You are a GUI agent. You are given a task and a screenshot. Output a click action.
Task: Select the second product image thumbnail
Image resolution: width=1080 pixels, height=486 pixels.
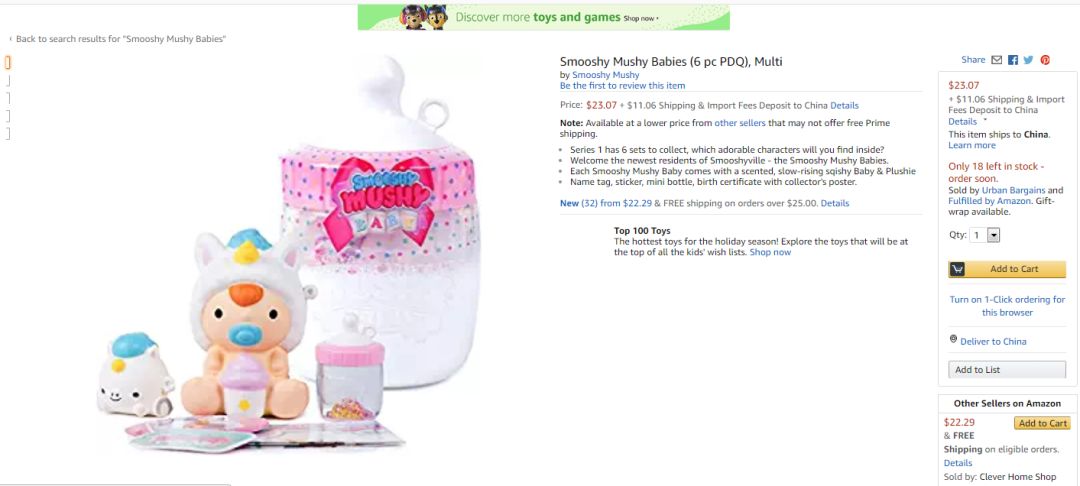(8, 81)
